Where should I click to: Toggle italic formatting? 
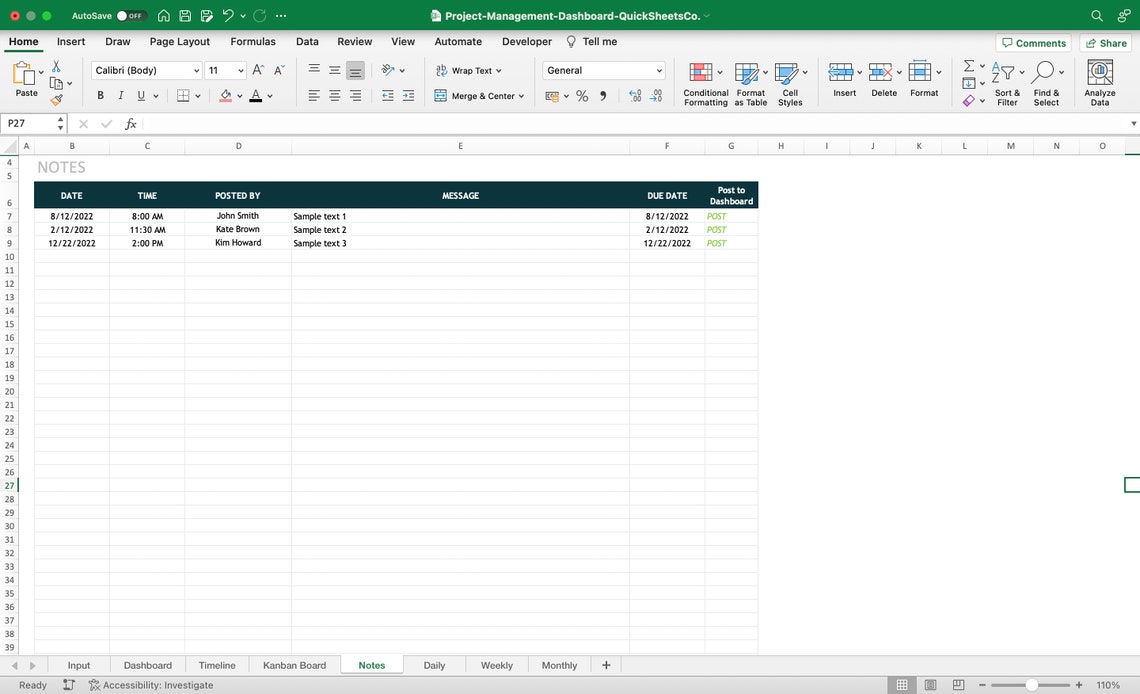coord(120,95)
